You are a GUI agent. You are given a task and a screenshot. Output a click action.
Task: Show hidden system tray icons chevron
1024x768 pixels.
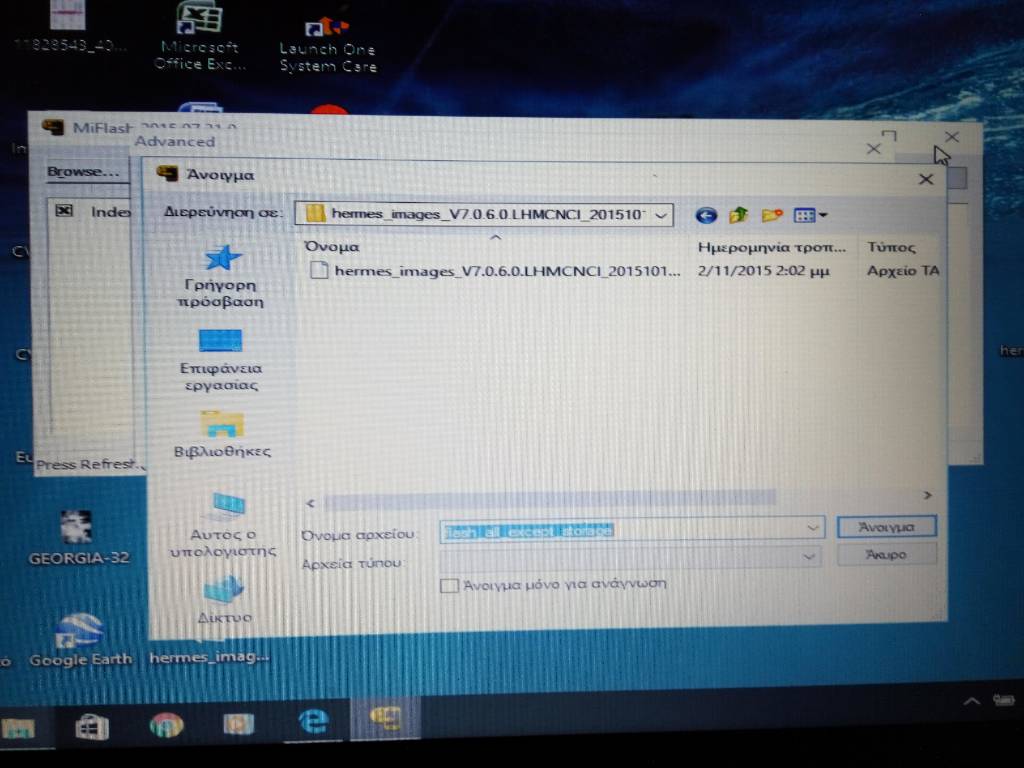coord(972,701)
